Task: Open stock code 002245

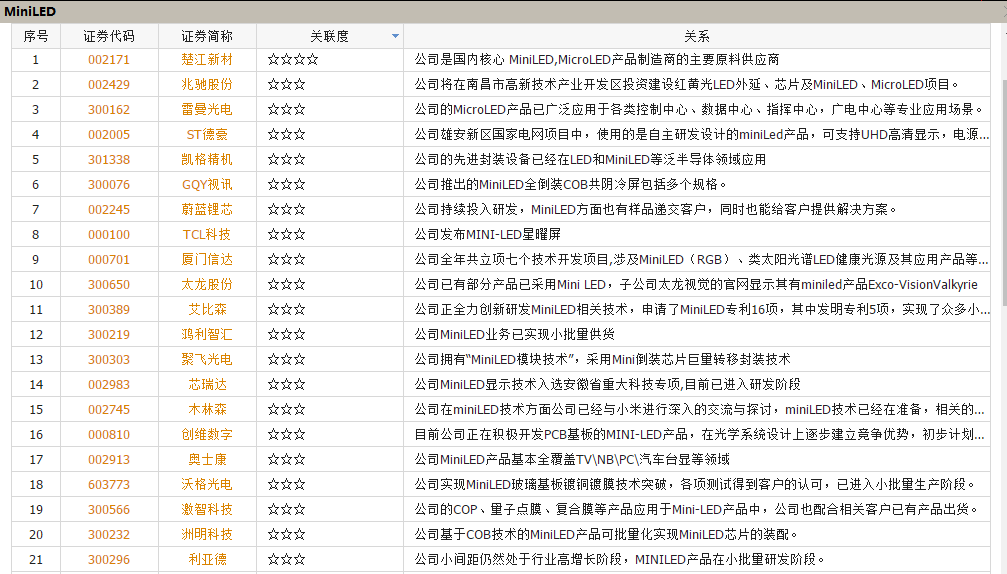Action: coord(109,210)
